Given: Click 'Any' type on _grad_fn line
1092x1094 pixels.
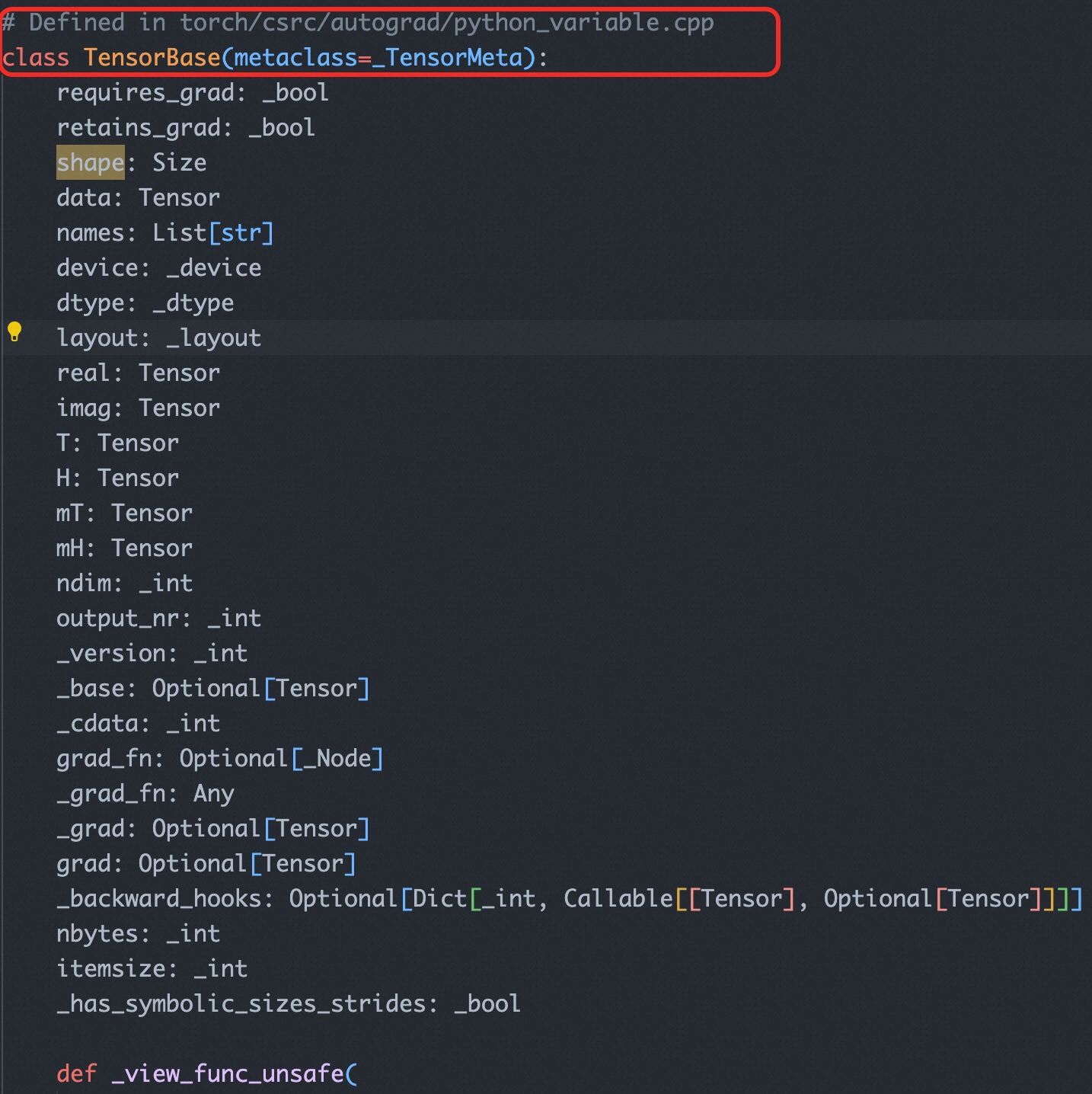Looking at the screenshot, I should pyautogui.click(x=214, y=794).
